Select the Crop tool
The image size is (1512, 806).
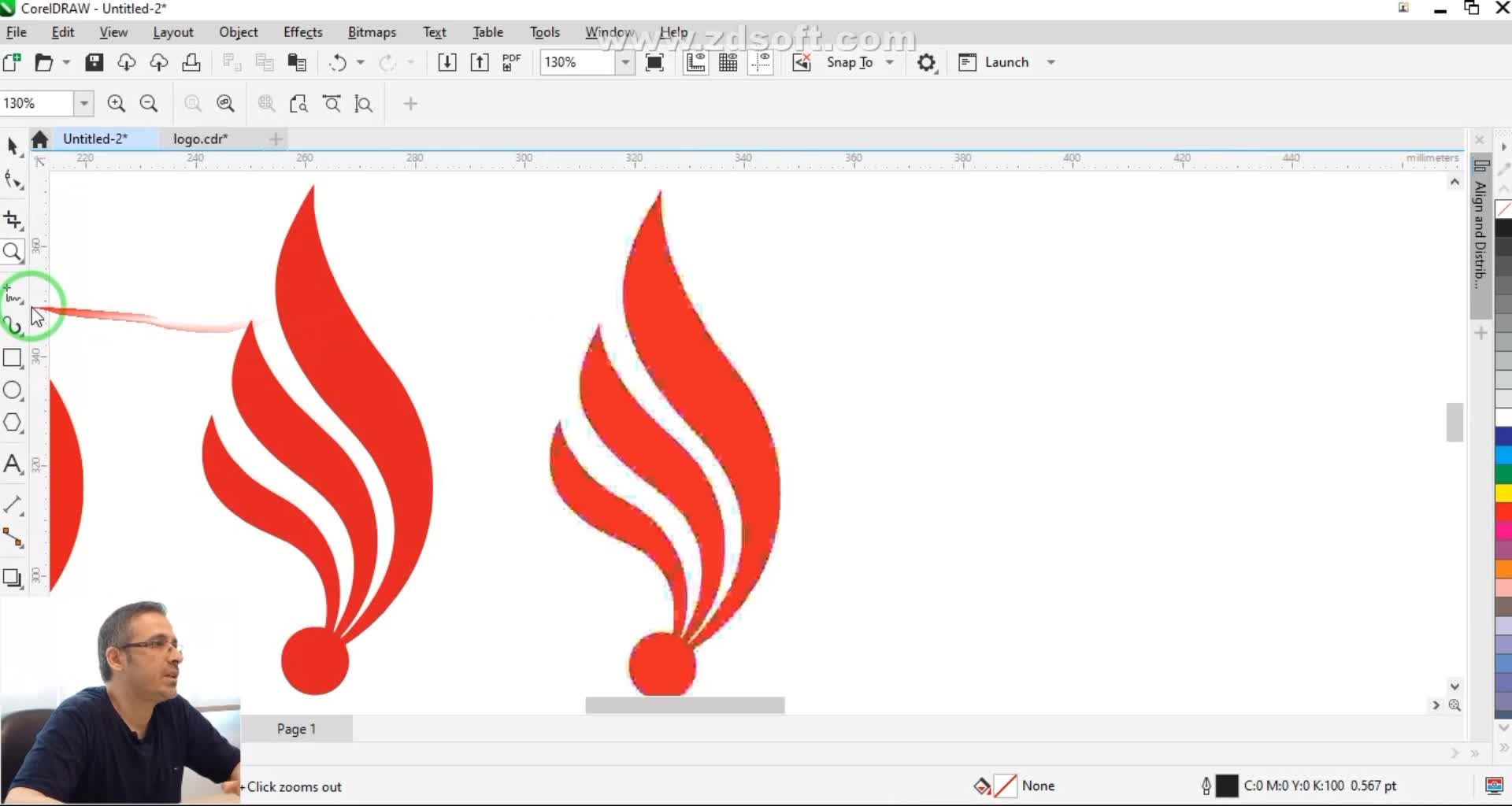13,220
